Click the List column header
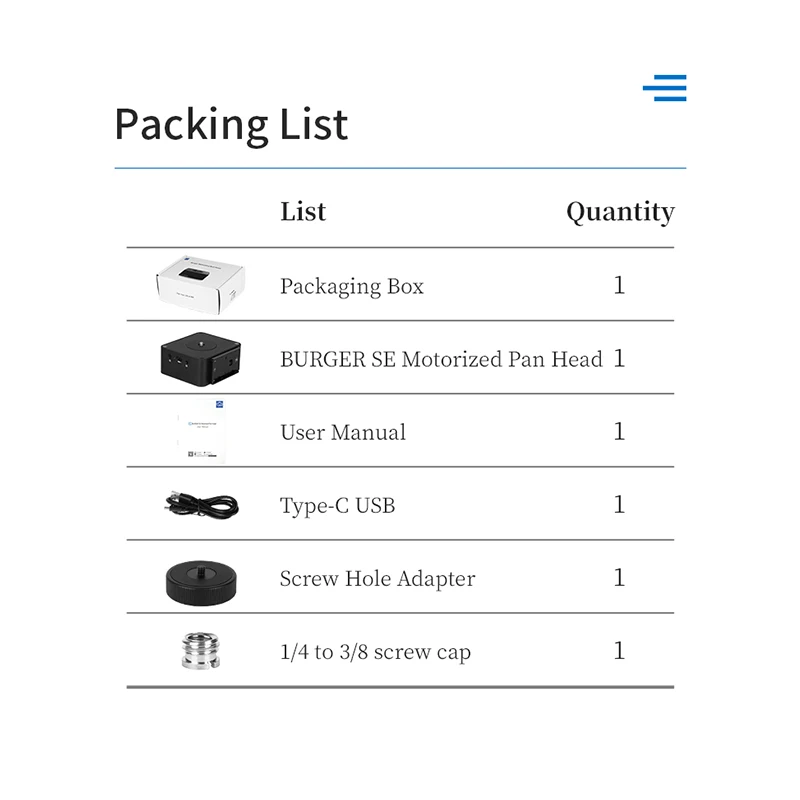 tap(303, 211)
